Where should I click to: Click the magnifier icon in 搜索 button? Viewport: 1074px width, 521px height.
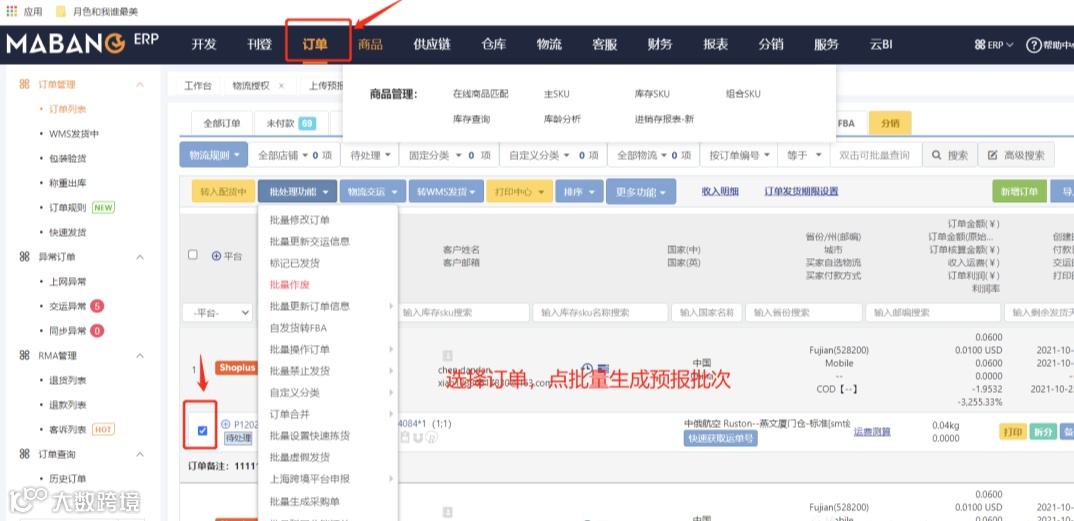coord(936,155)
